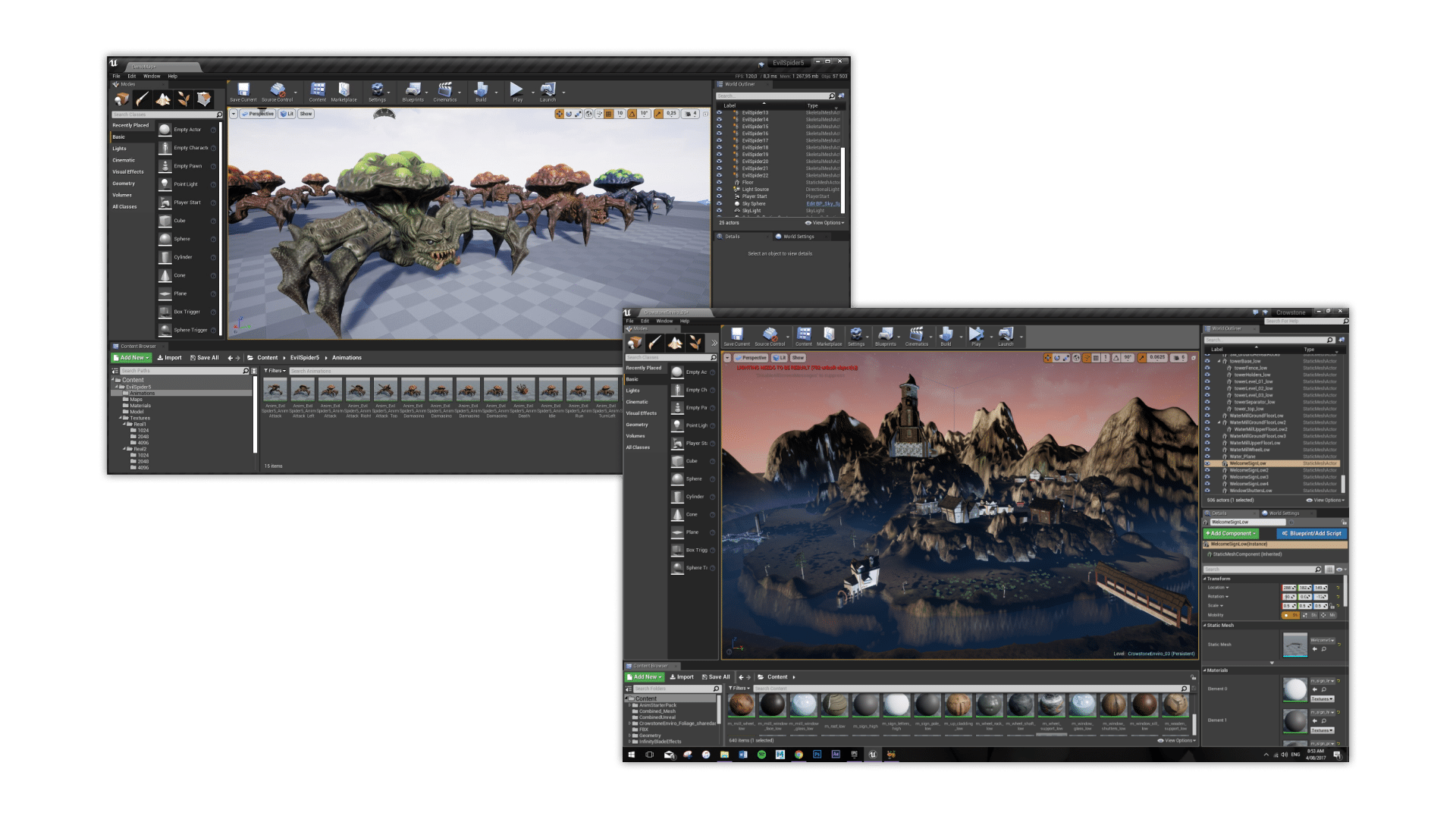Click m_mill_wheel material thumbnail in Crowstone browser
The width and height of the screenshot is (1456, 819).
[x=741, y=705]
